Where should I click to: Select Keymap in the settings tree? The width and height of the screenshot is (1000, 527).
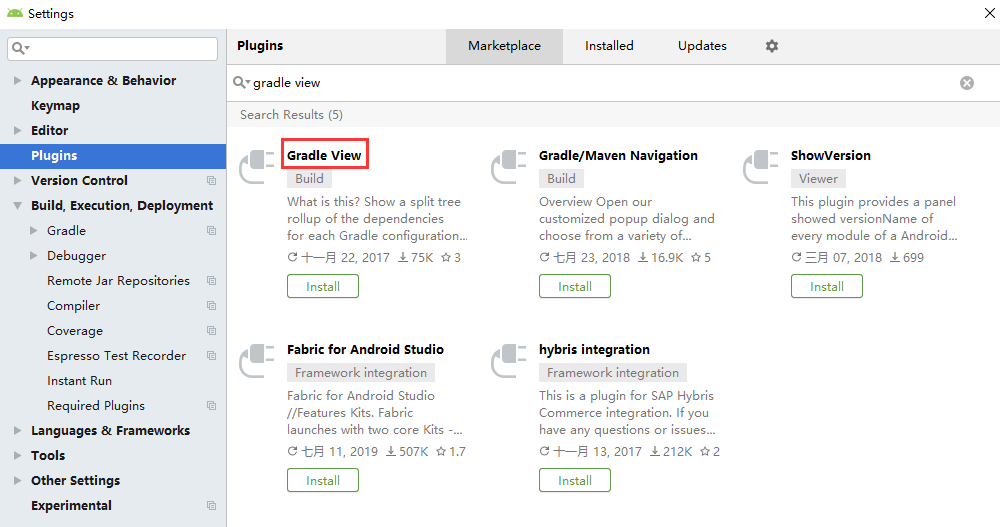[x=55, y=106]
